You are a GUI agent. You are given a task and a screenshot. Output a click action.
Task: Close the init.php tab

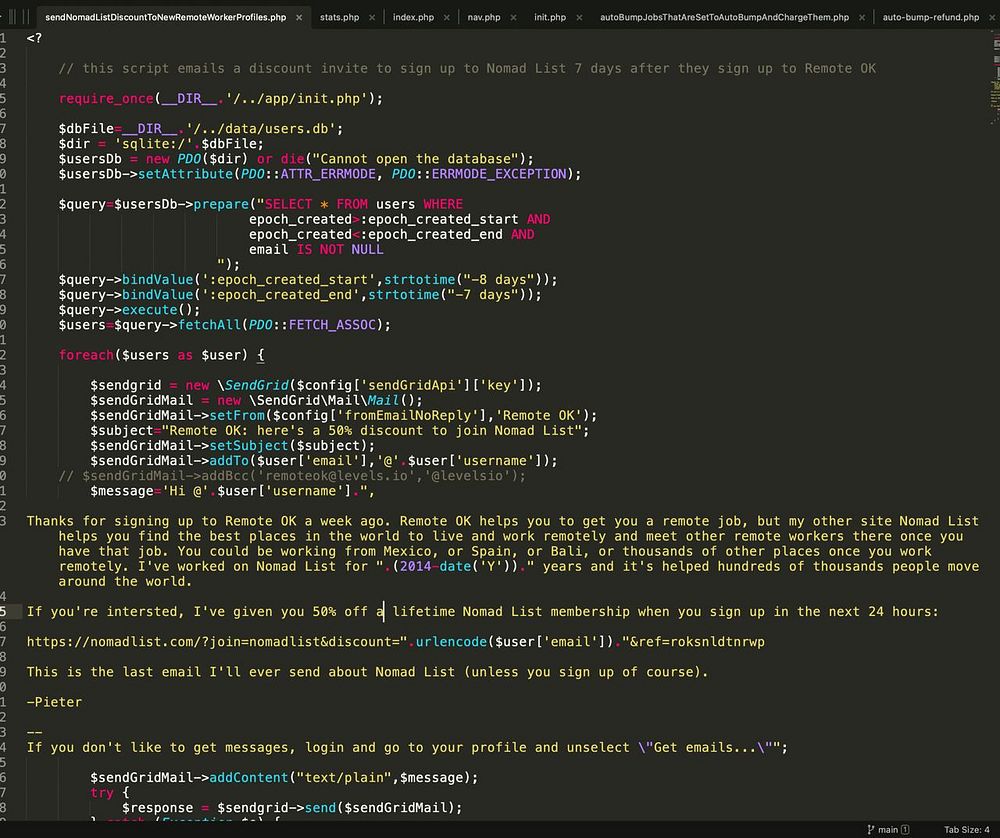[579, 18]
